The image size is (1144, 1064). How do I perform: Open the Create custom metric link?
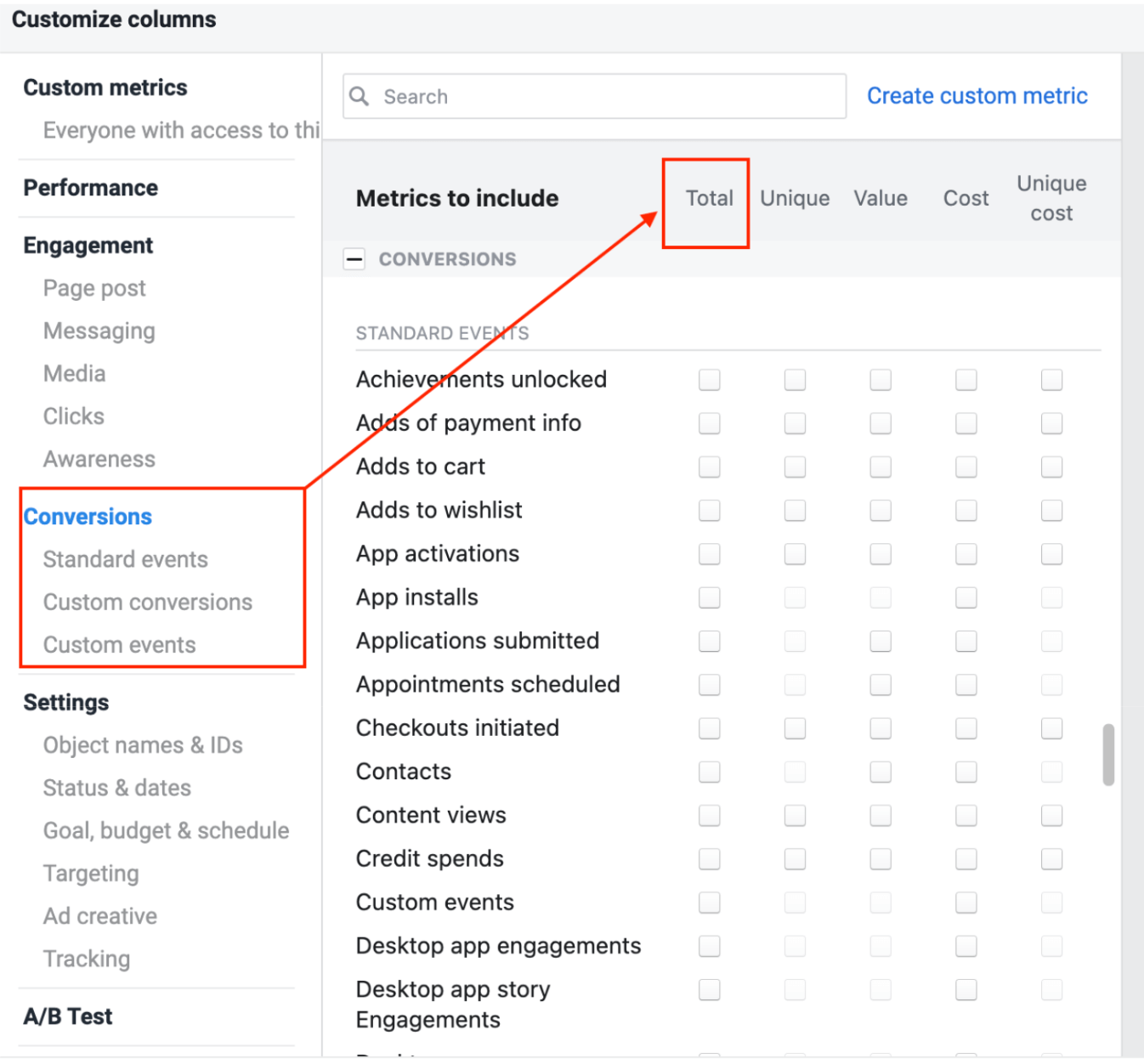coord(977,96)
